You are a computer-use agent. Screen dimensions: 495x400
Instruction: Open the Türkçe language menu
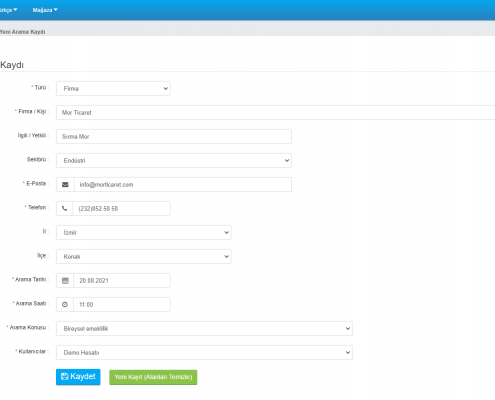coord(8,10)
